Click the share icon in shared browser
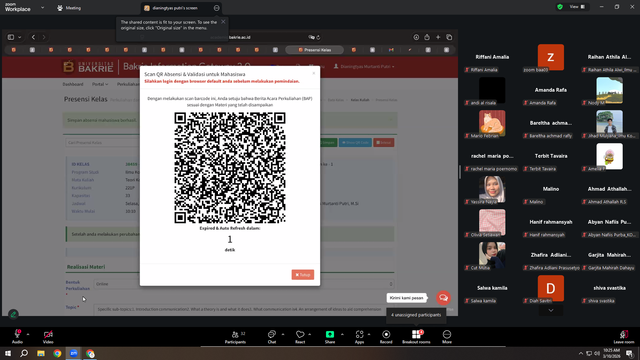 click(427, 37)
